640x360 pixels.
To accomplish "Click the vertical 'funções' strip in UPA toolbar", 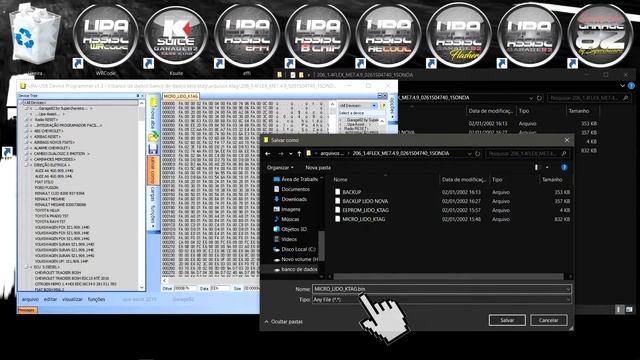I will [x=153, y=216].
